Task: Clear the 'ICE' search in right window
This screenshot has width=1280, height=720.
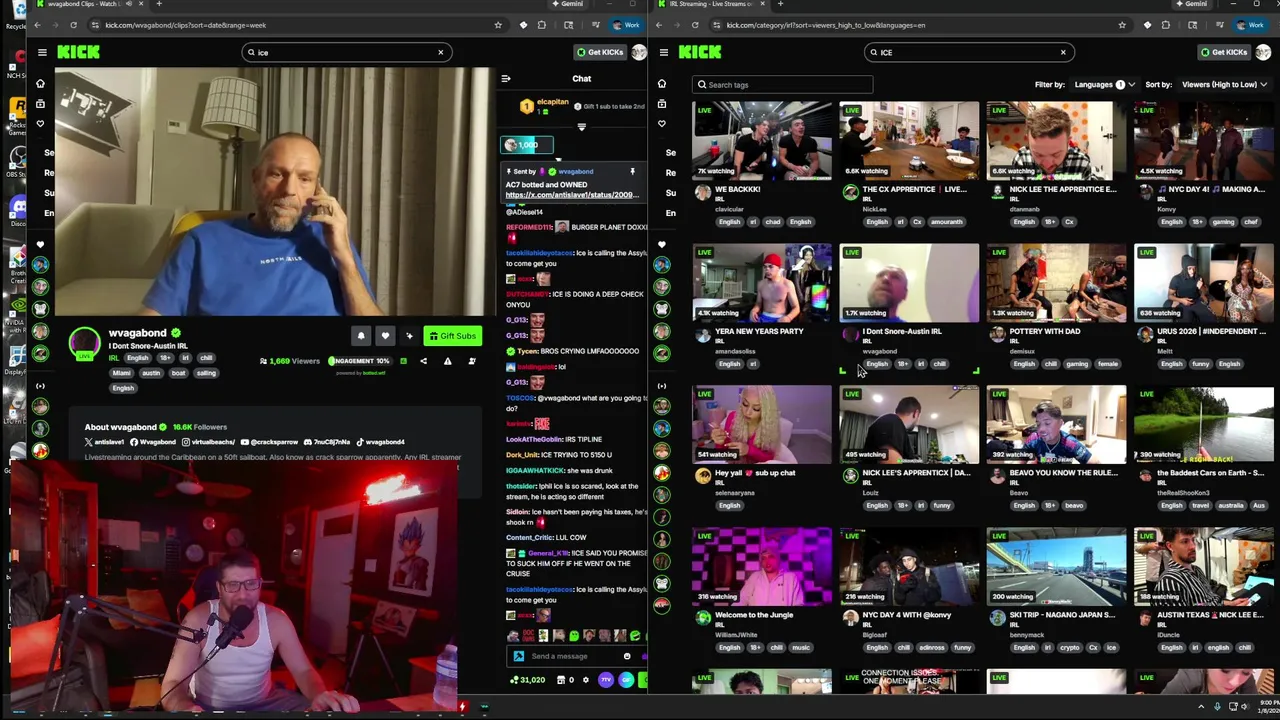Action: coord(1063,52)
